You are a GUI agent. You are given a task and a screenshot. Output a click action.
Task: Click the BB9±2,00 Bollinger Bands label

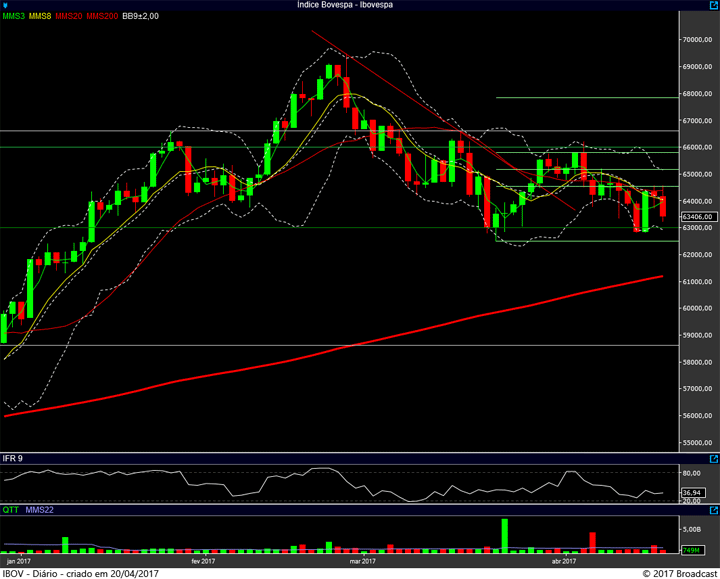pos(140,16)
